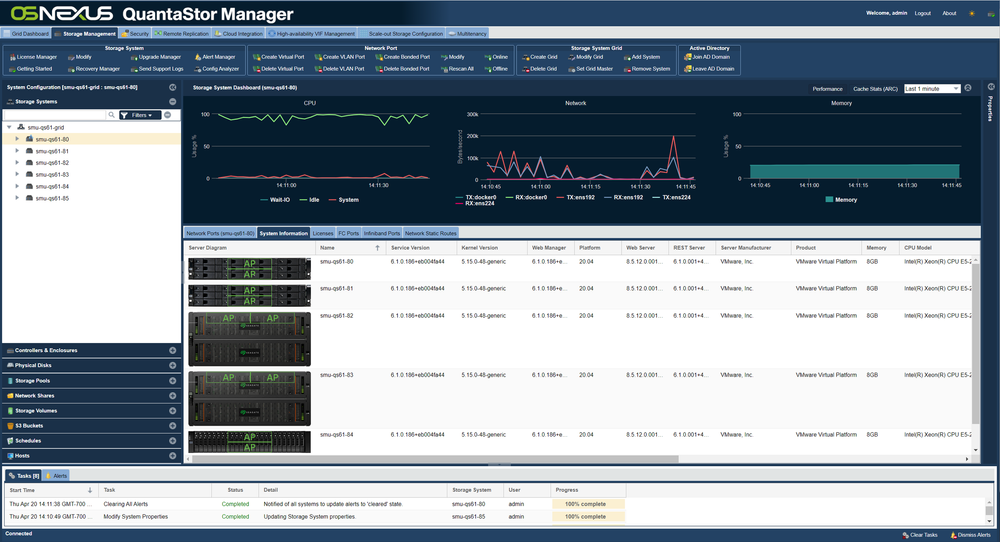This screenshot has width=1000, height=542.
Task: Toggle RX:docker0 series in Network legend
Action: (x=527, y=197)
